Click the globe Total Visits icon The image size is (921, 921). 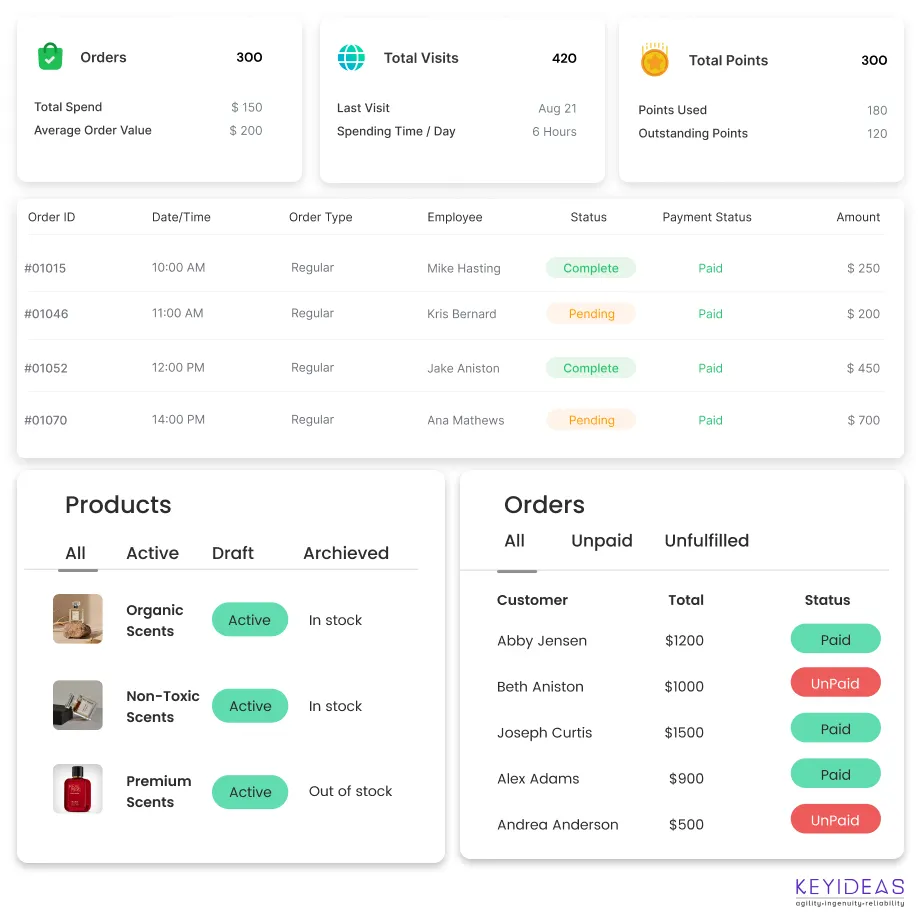point(351,58)
